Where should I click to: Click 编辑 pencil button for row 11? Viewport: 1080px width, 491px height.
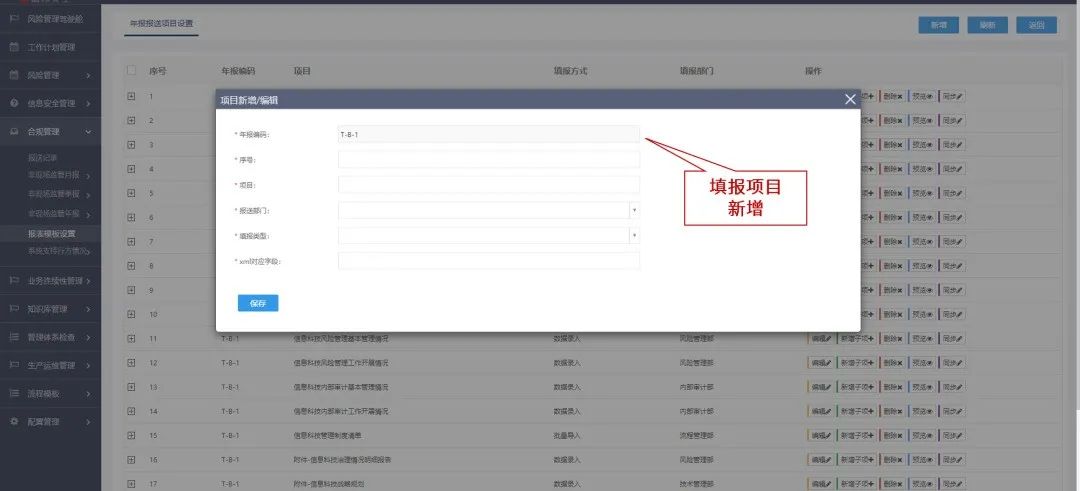pos(821,338)
